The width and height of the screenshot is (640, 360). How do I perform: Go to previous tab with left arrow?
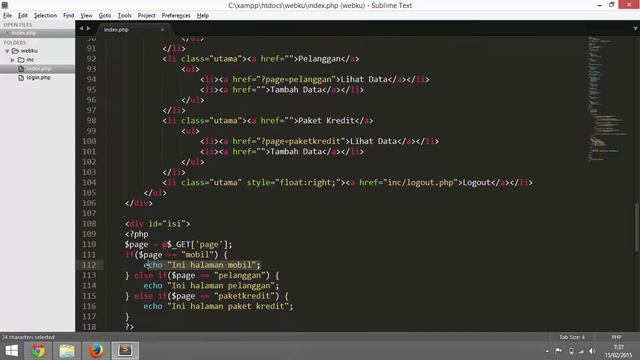pos(81,29)
